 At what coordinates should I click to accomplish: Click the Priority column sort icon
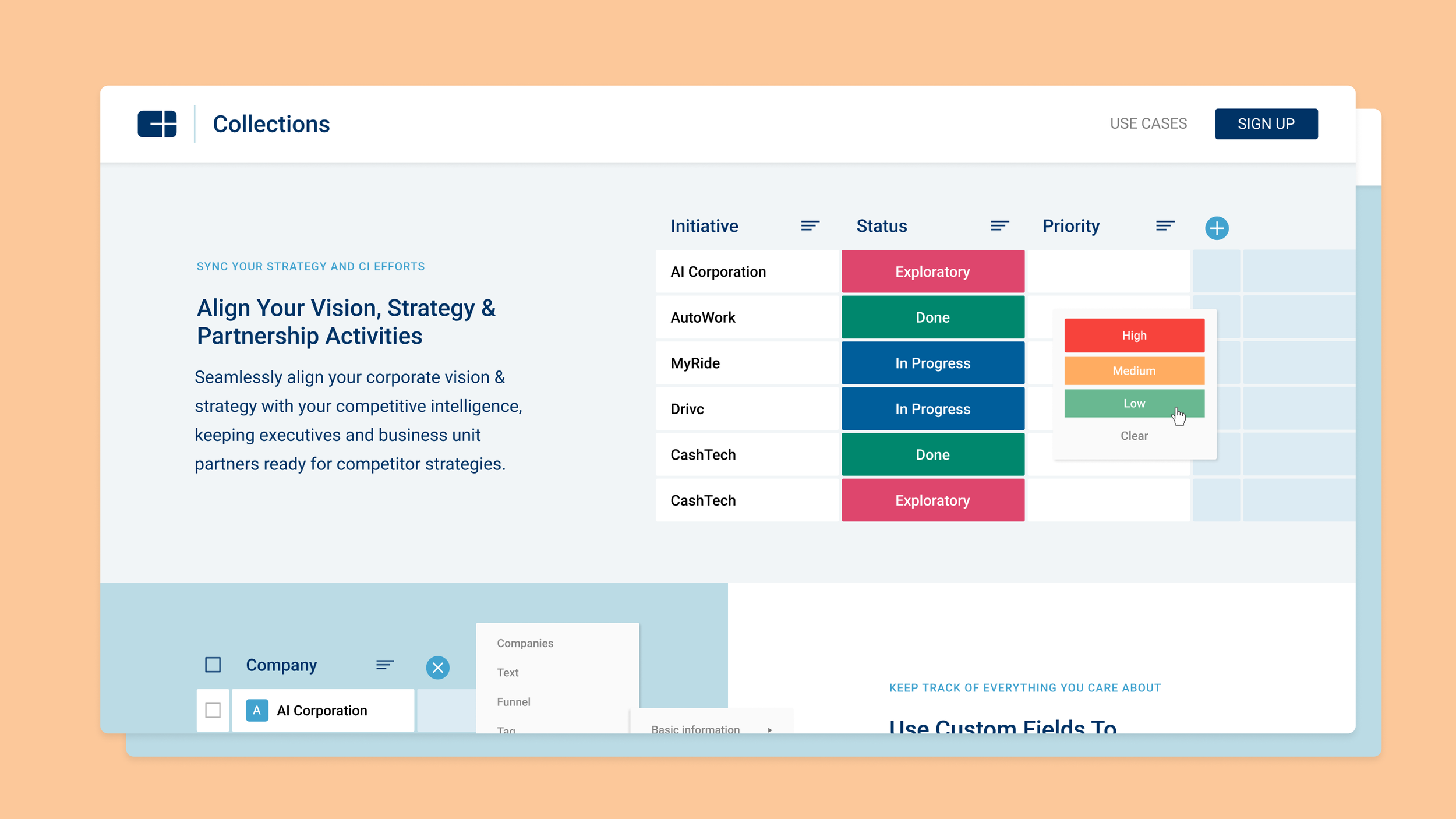[1165, 225]
